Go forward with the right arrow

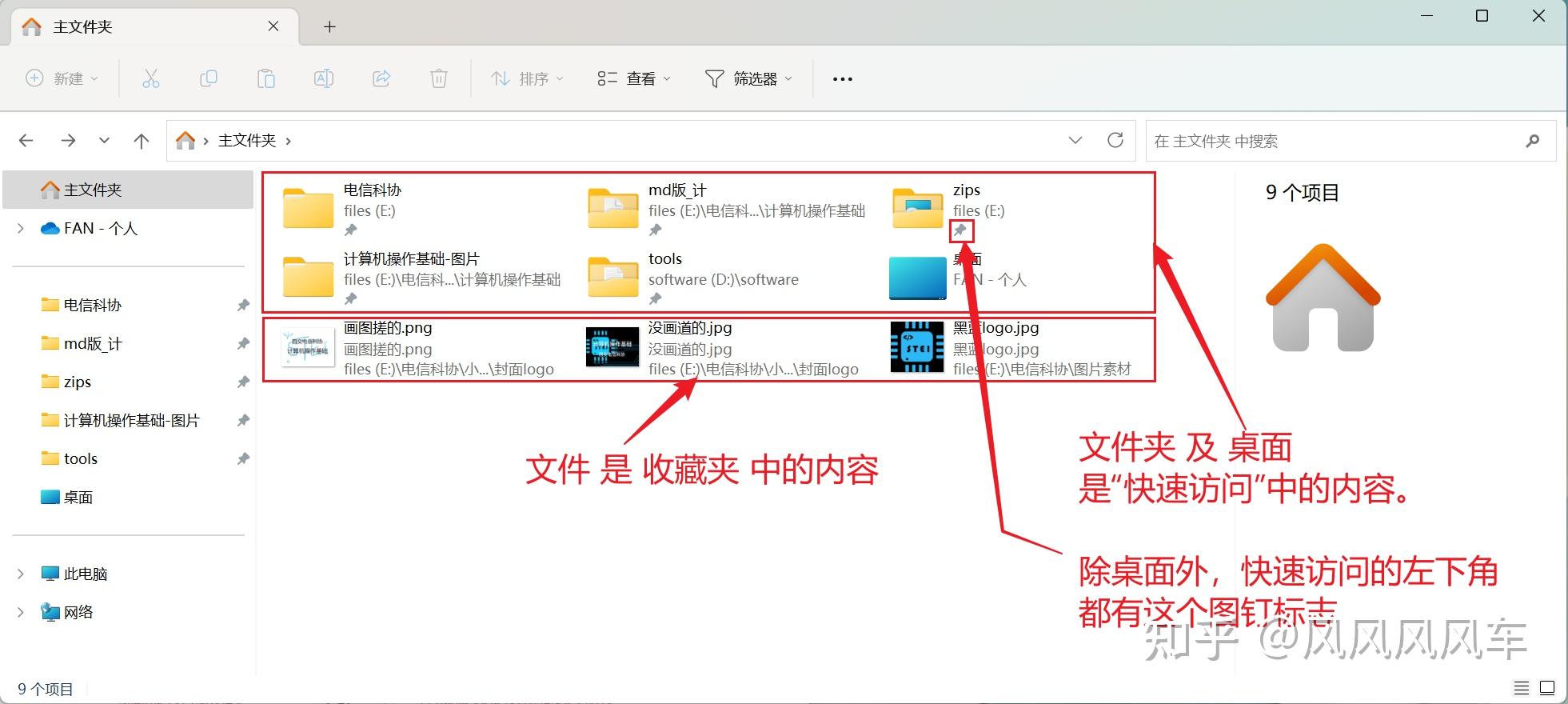(68, 141)
